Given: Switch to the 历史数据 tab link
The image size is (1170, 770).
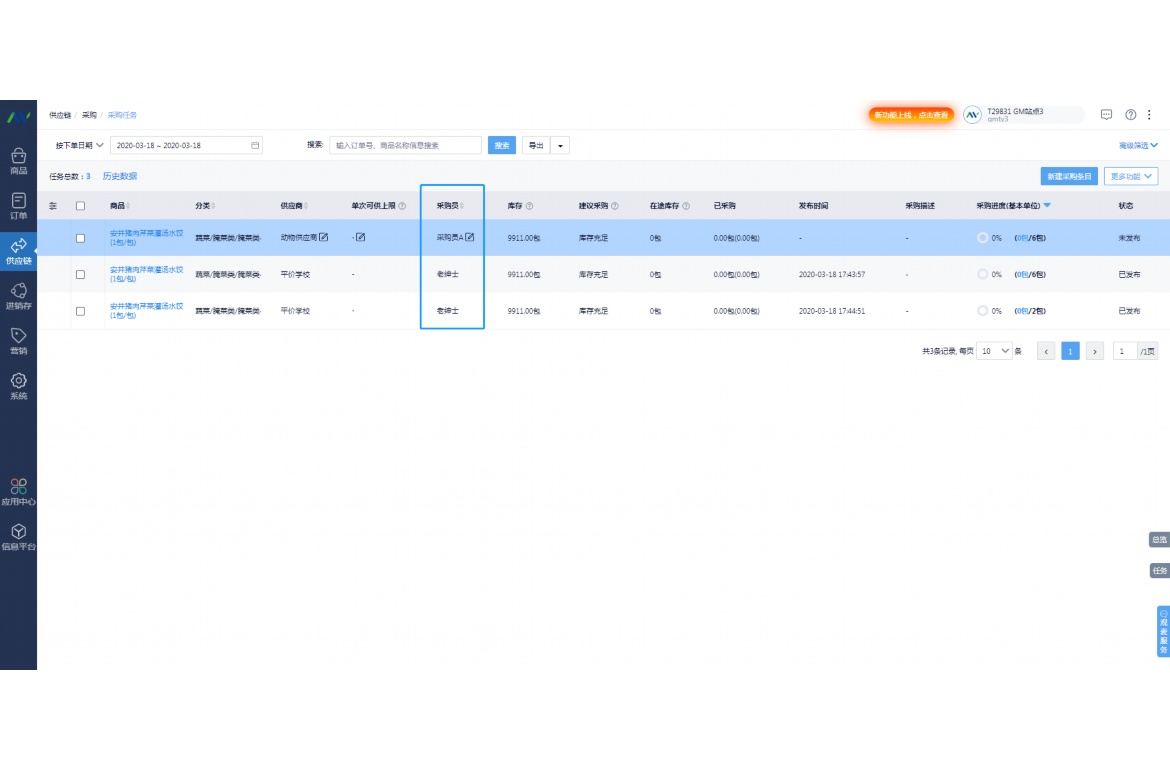Looking at the screenshot, I should pyautogui.click(x=120, y=176).
